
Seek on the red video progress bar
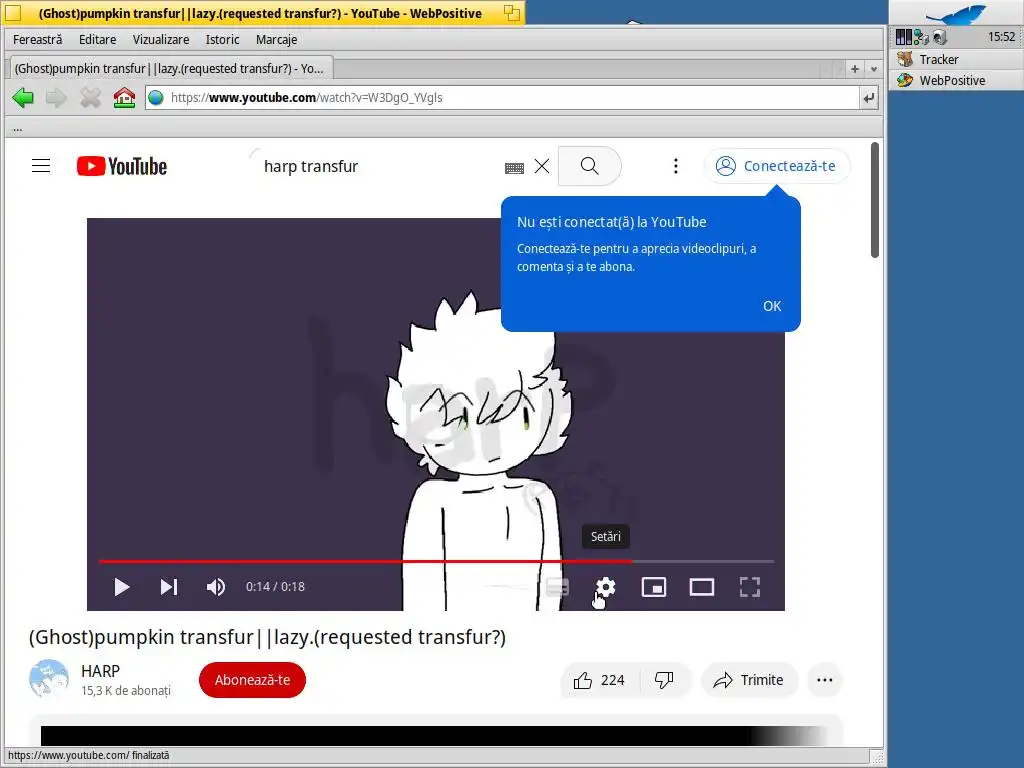[x=436, y=561]
